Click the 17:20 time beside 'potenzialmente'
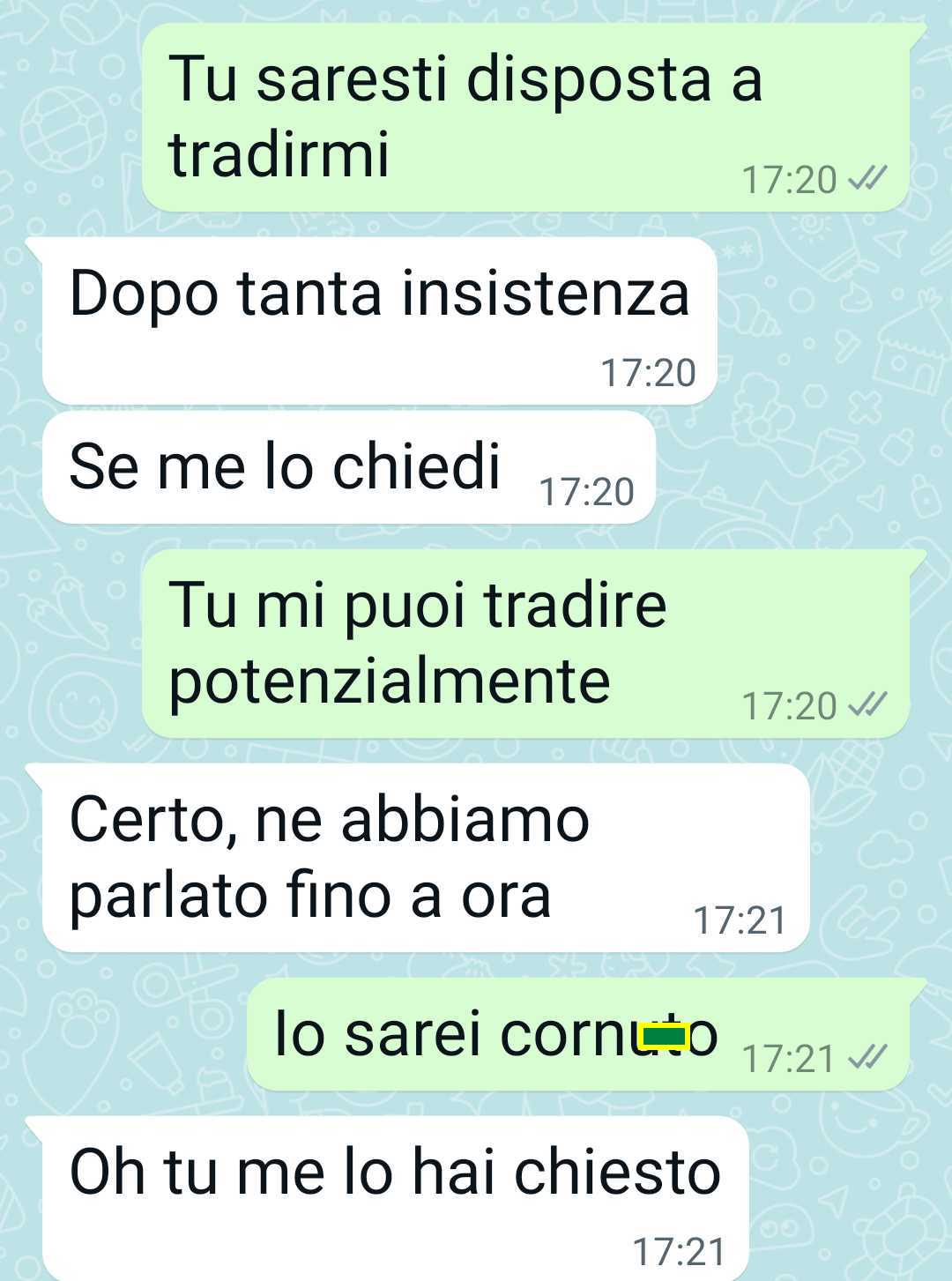 789,705
